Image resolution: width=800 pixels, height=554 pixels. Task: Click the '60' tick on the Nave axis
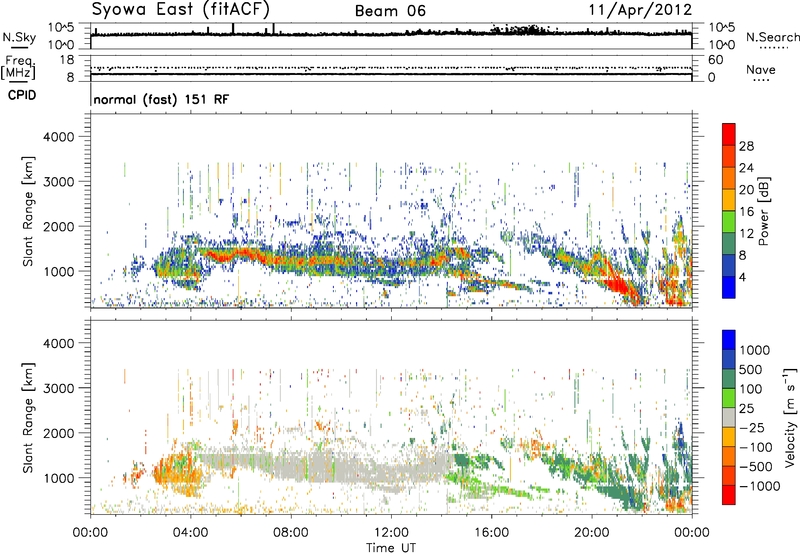[x=715, y=60]
